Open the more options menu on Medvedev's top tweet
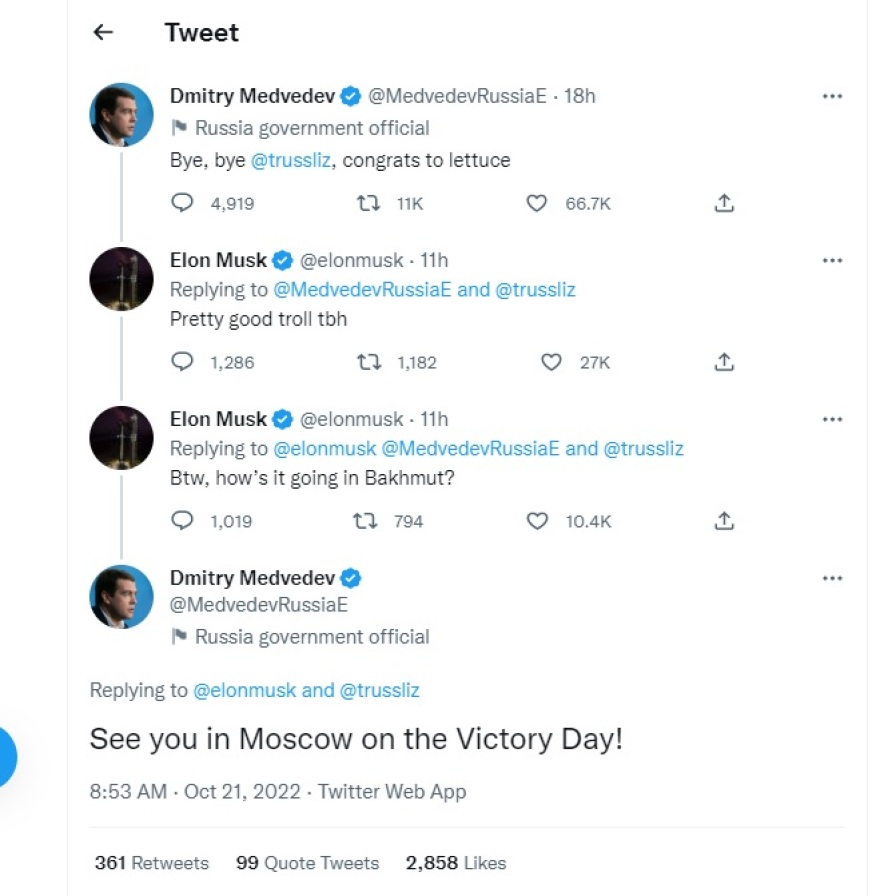This screenshot has height=896, width=880. click(x=832, y=95)
